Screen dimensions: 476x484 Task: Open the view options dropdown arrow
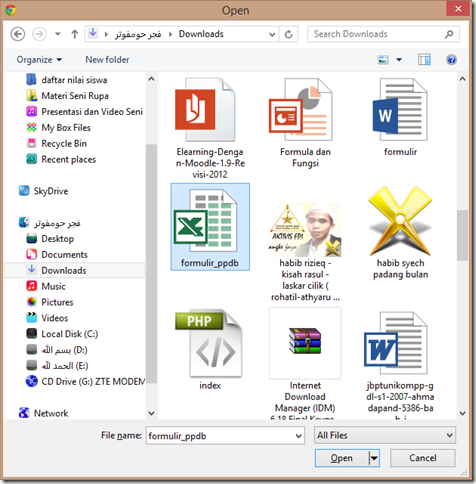click(x=399, y=60)
